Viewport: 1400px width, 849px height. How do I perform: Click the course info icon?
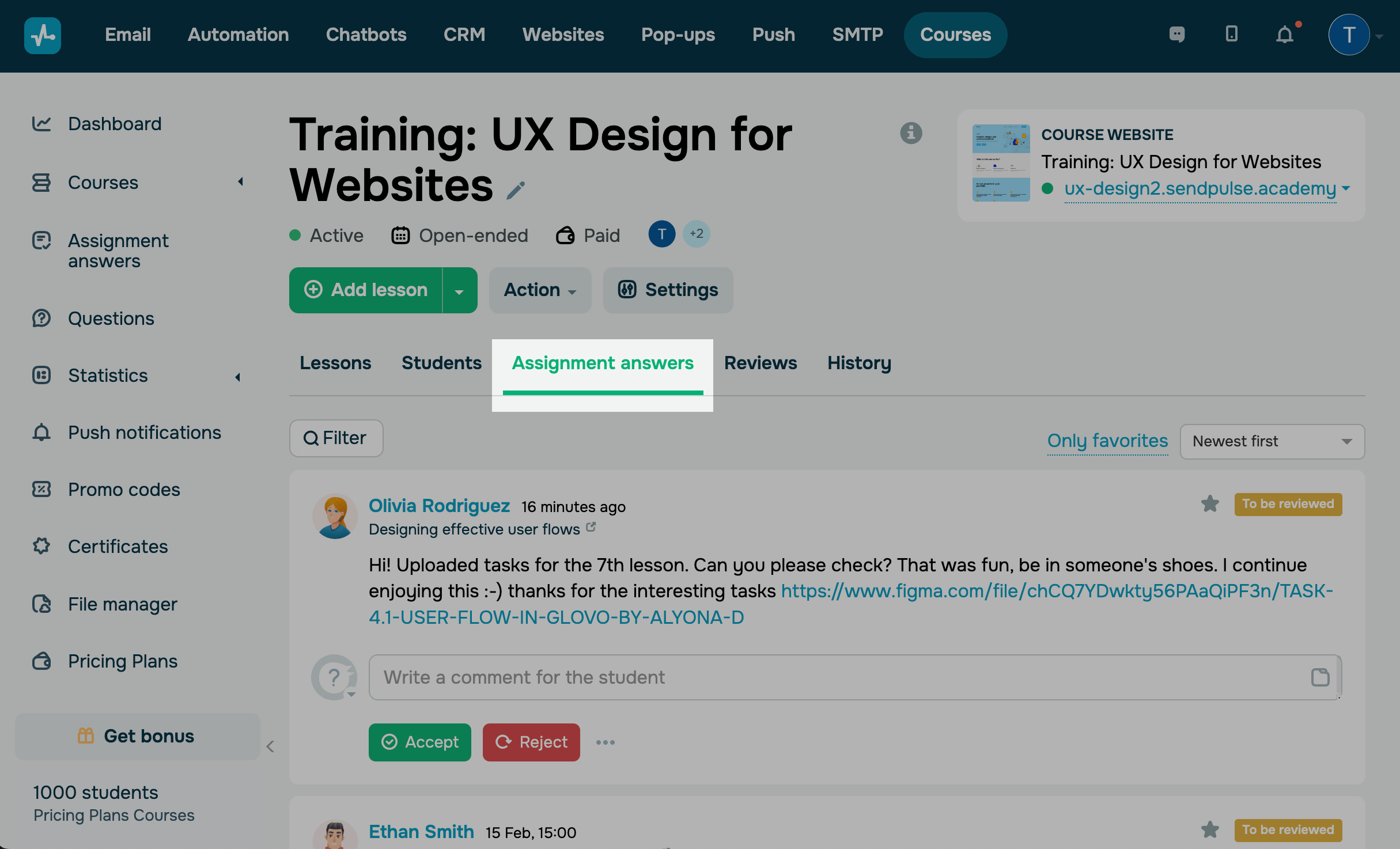[911, 133]
